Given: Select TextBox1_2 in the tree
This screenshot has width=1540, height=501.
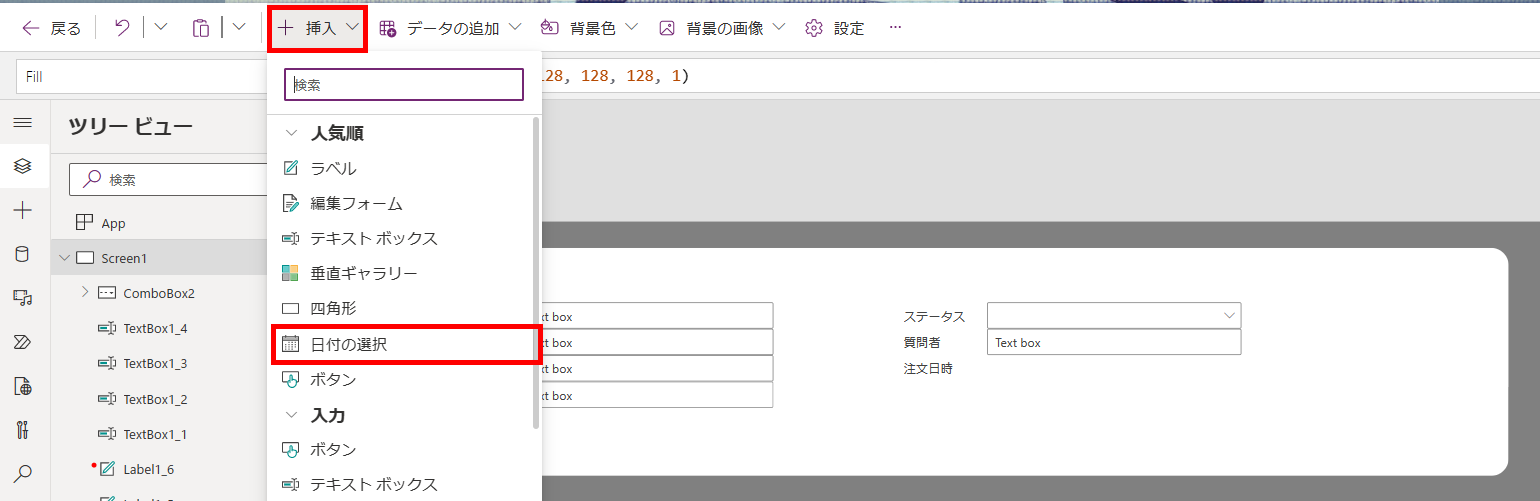Looking at the screenshot, I should (x=155, y=399).
